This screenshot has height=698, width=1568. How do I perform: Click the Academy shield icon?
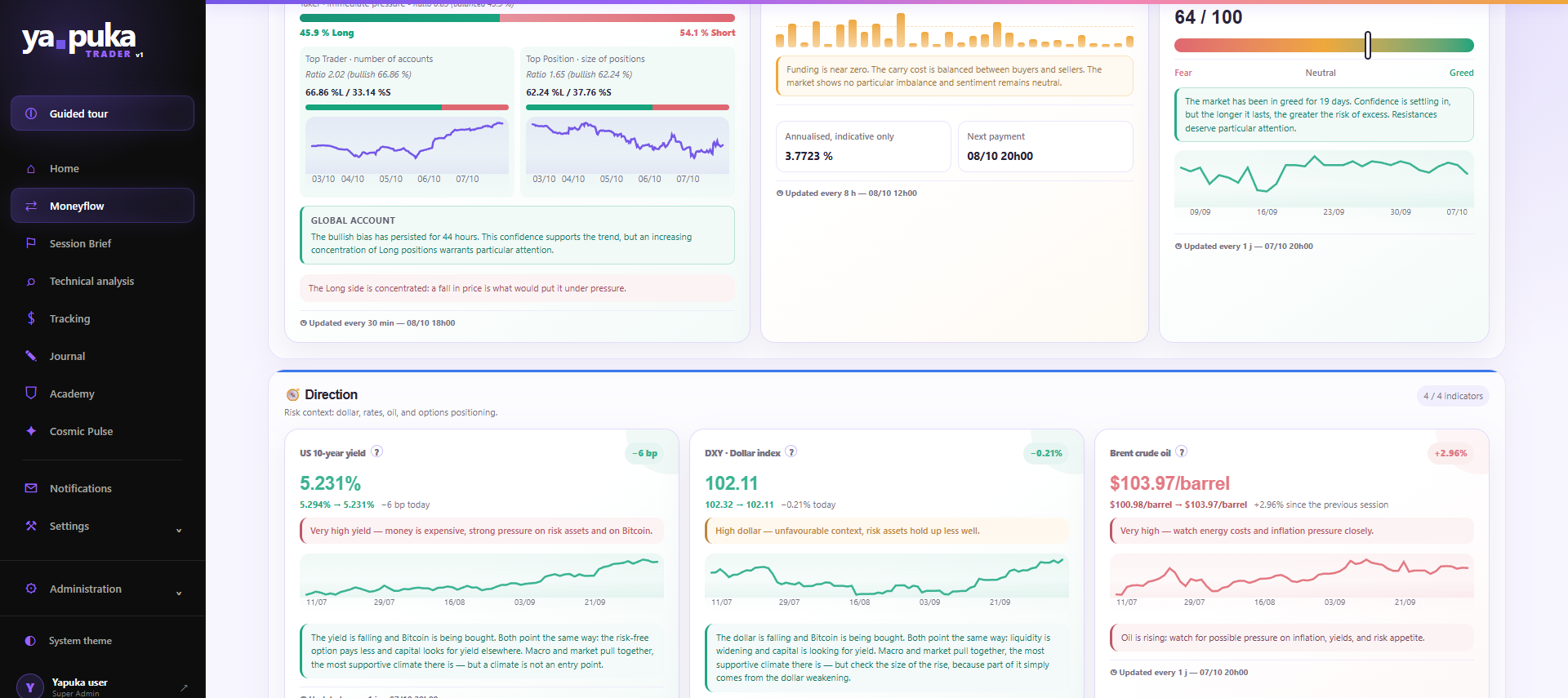31,393
